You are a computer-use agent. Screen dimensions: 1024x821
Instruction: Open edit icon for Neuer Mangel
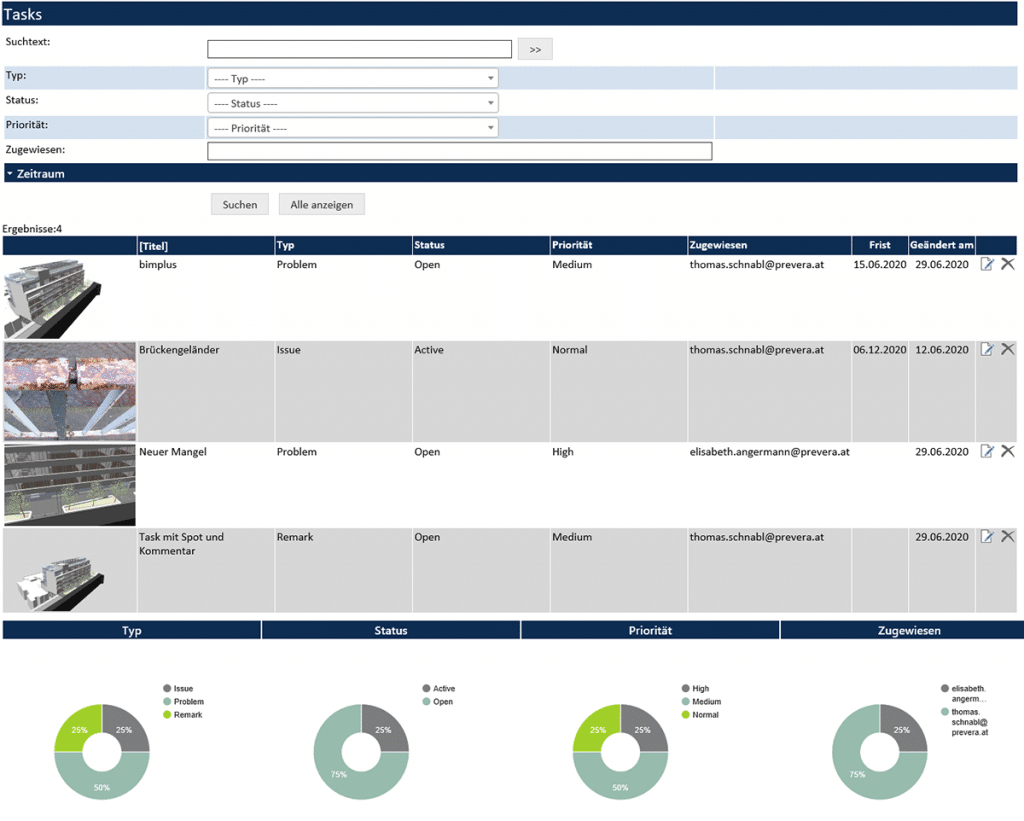pyautogui.click(x=987, y=451)
